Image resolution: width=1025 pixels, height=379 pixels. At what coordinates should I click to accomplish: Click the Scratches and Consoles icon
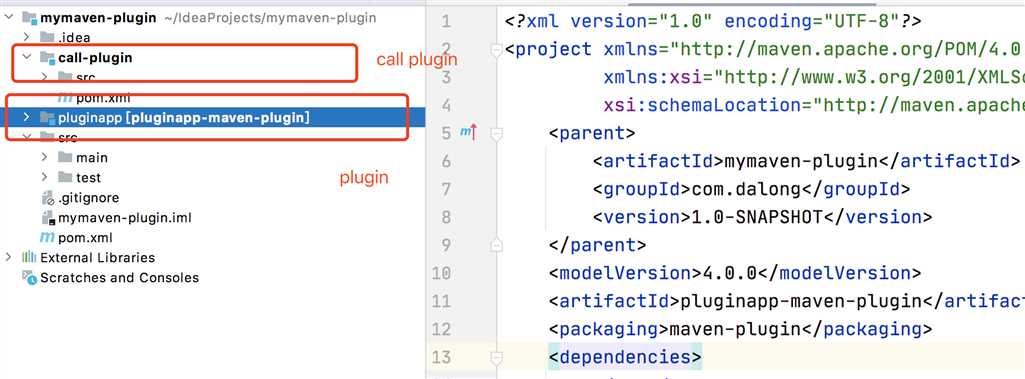tap(29, 278)
